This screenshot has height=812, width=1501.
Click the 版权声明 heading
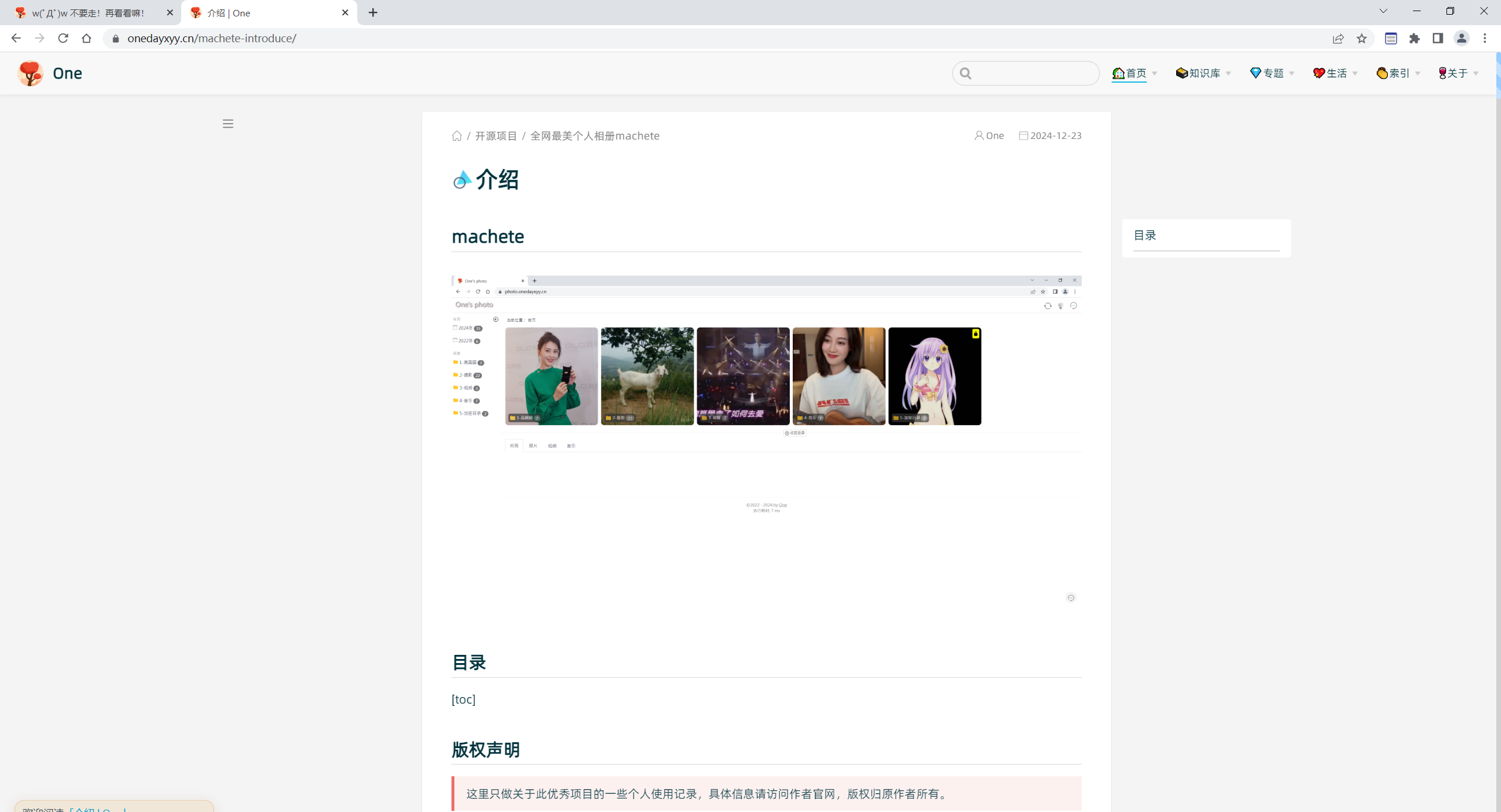(485, 749)
